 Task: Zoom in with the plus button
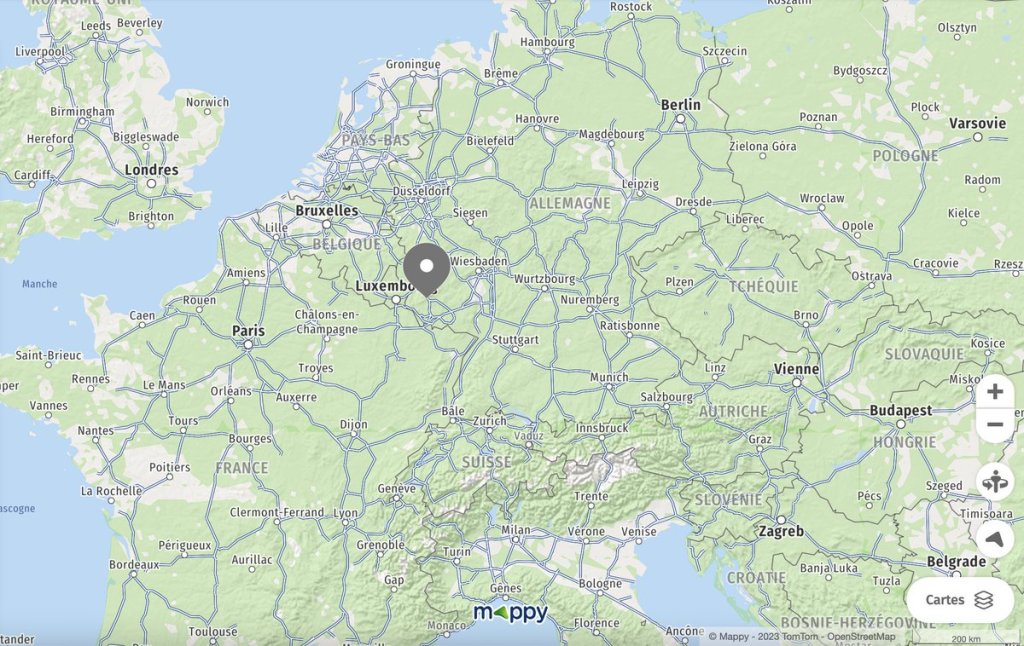[x=995, y=391]
